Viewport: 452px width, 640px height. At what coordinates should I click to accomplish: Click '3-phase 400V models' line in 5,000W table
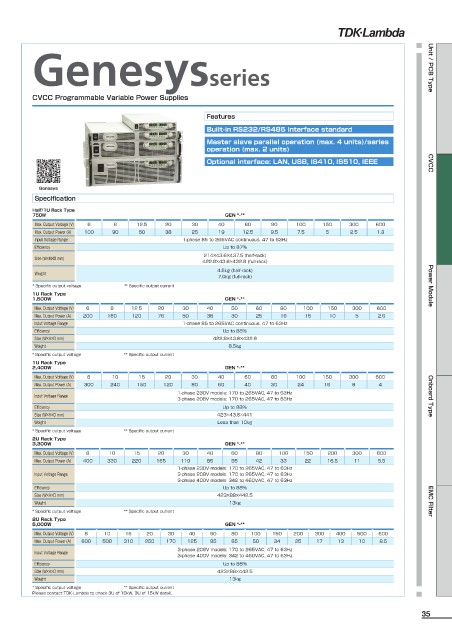point(235,556)
